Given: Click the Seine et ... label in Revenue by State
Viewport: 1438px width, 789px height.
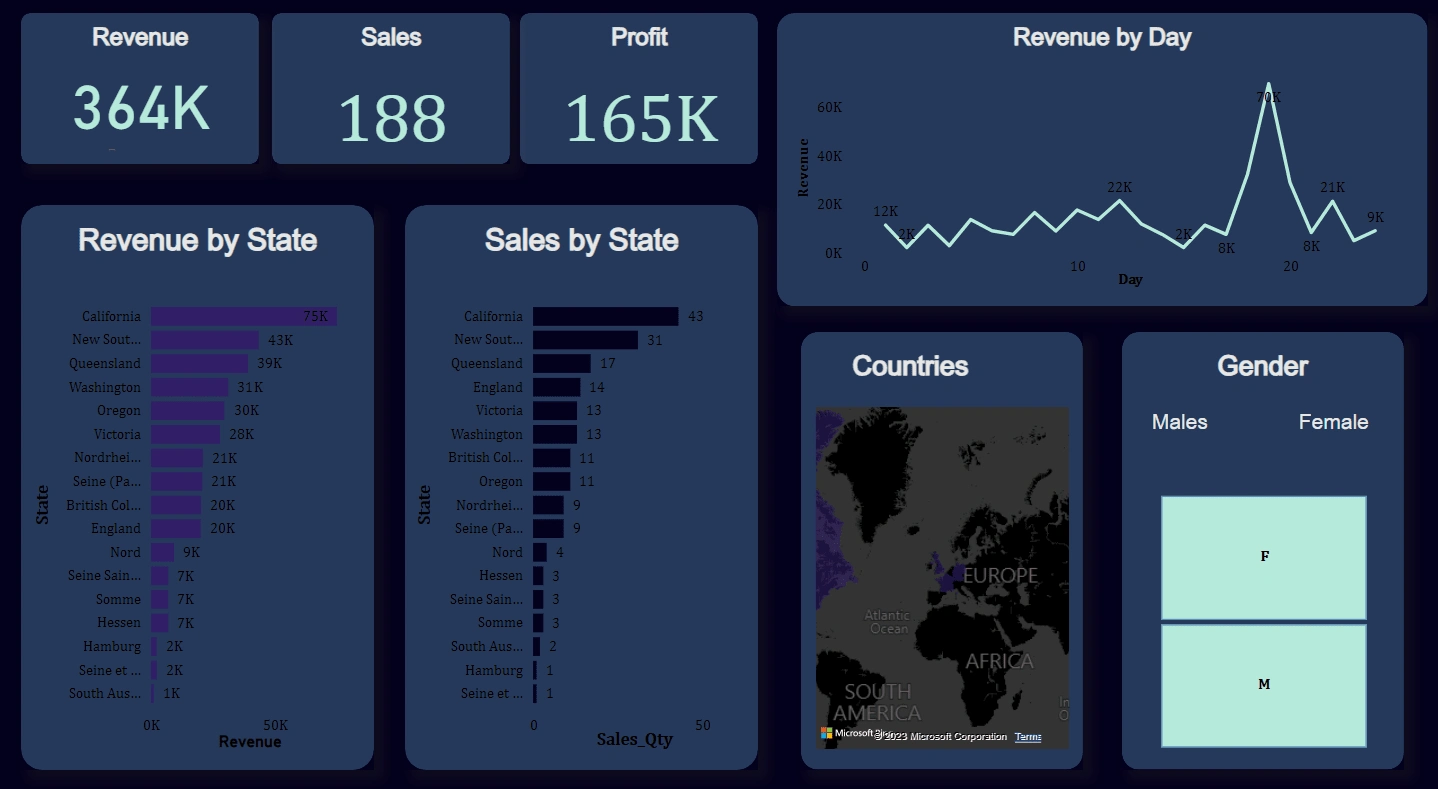Looking at the screenshot, I should tap(111, 670).
